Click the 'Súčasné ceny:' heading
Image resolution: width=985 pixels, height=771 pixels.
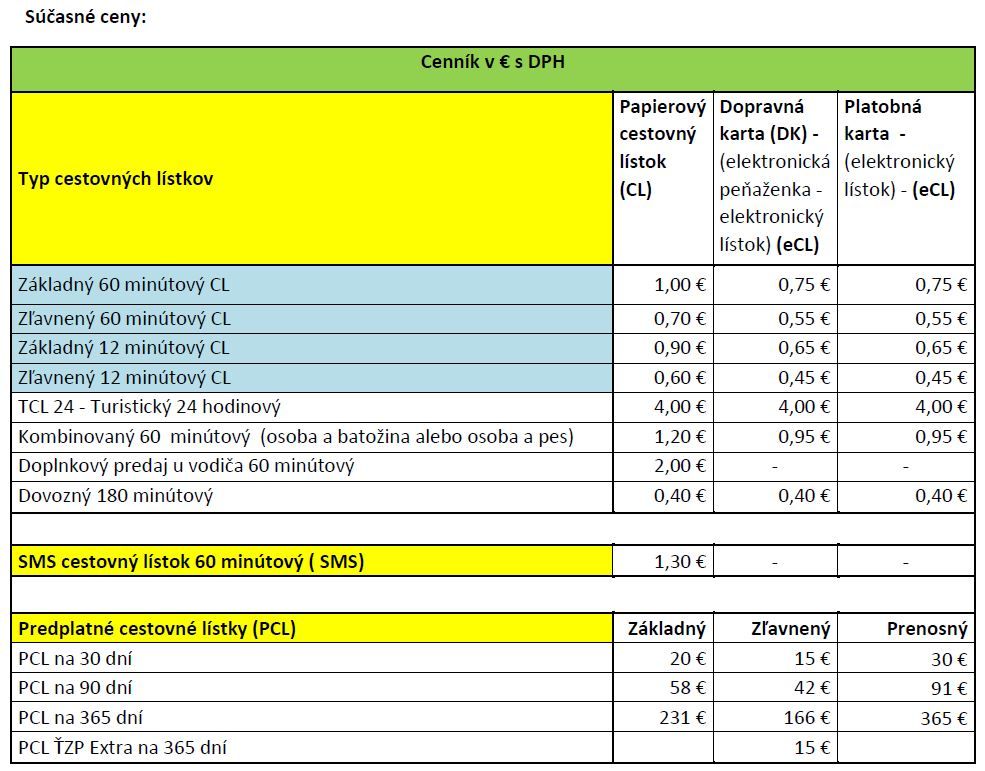[x=85, y=17]
